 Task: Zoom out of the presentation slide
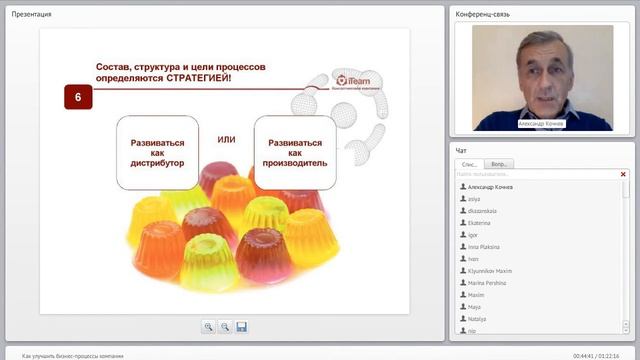point(225,327)
